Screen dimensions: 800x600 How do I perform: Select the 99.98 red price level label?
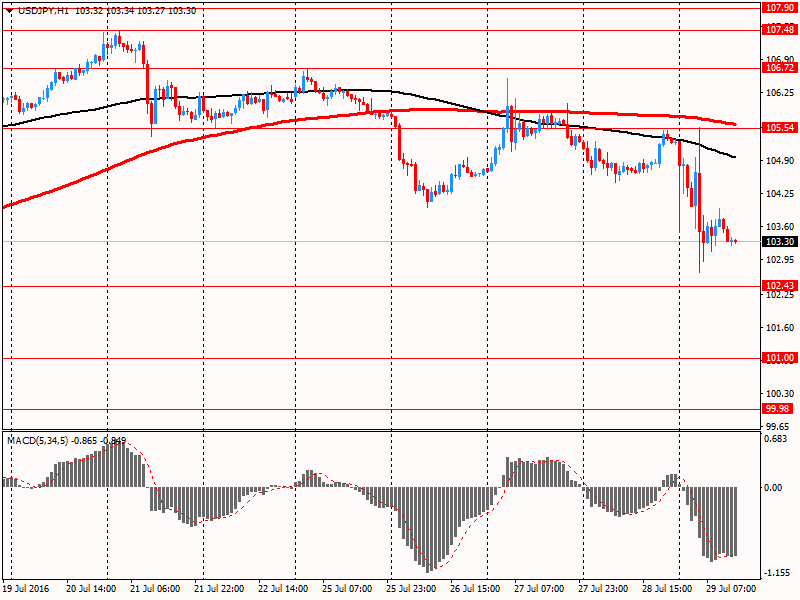pyautogui.click(x=778, y=409)
